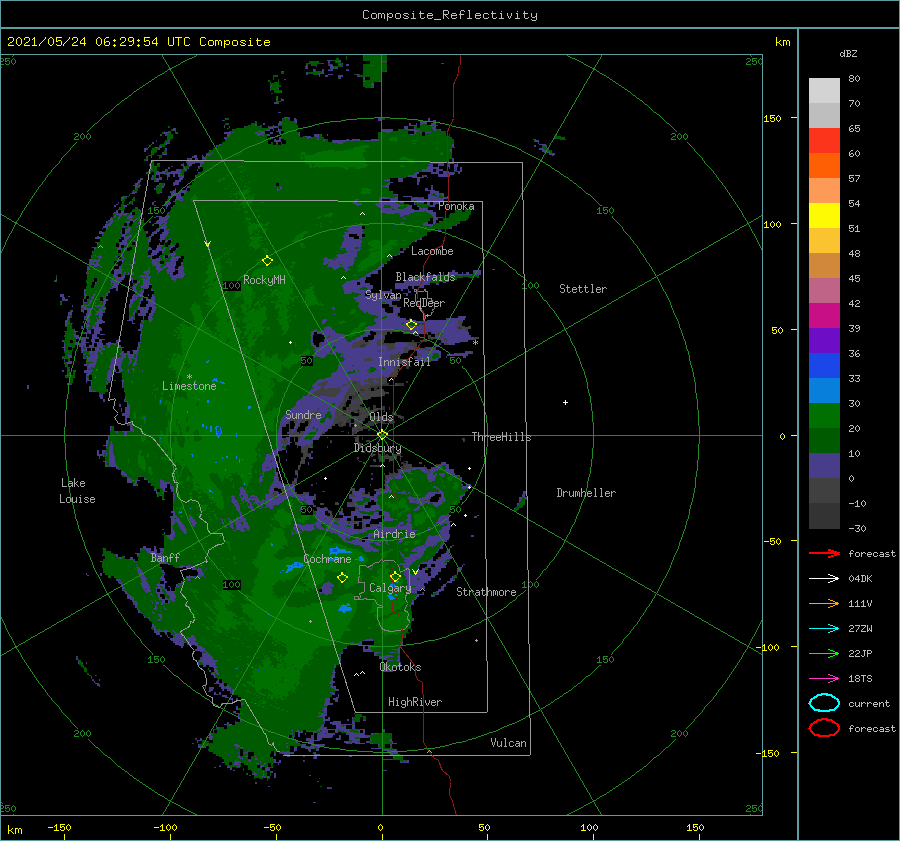The height and width of the screenshot is (841, 900).
Task: Select the Ponoka label
Action: pyautogui.click(x=456, y=206)
